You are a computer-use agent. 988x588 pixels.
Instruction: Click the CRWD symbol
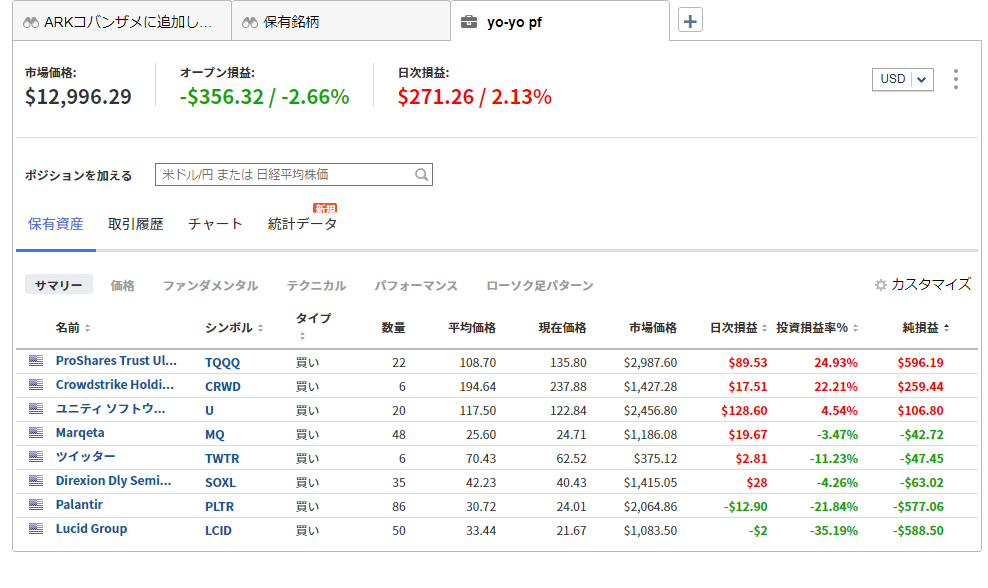[222, 386]
